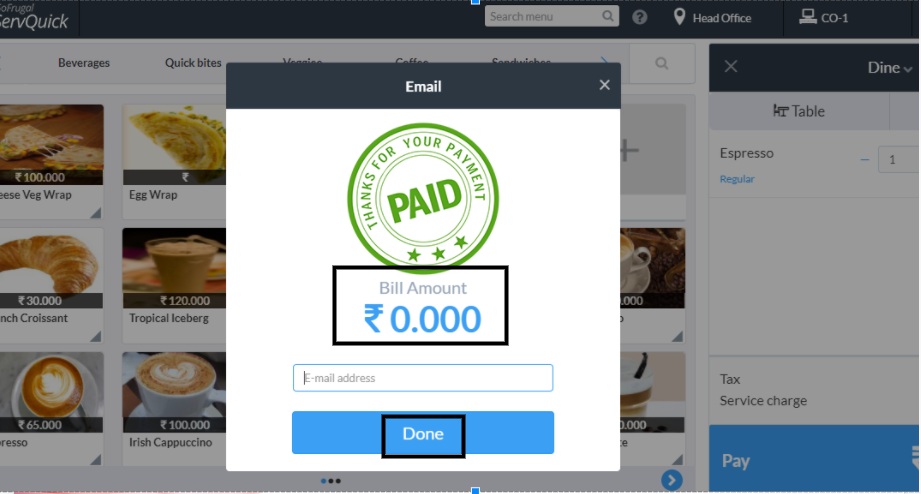The height and width of the screenshot is (494, 921).
Task: Open the Regular variant link under Espresso
Action: tap(737, 179)
